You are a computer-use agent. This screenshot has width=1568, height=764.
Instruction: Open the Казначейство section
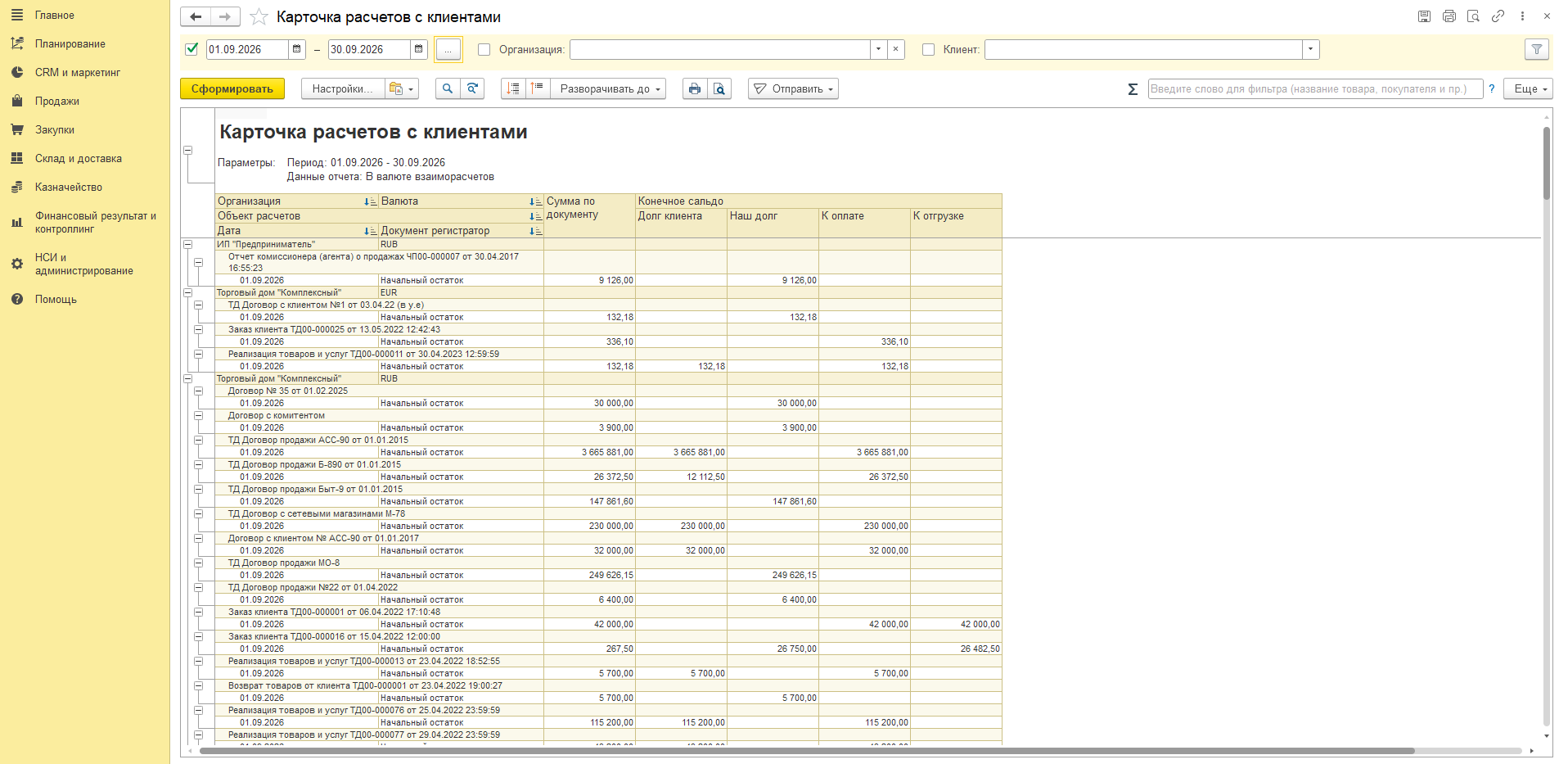point(69,187)
